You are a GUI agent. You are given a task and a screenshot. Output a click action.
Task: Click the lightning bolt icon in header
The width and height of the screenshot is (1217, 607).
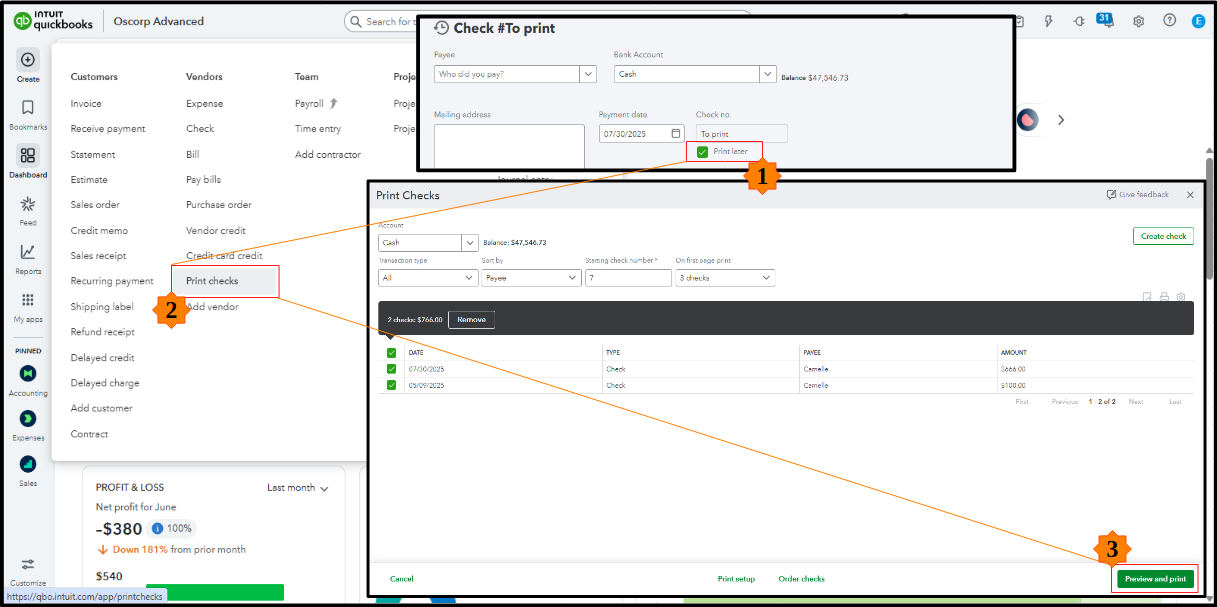(1048, 21)
